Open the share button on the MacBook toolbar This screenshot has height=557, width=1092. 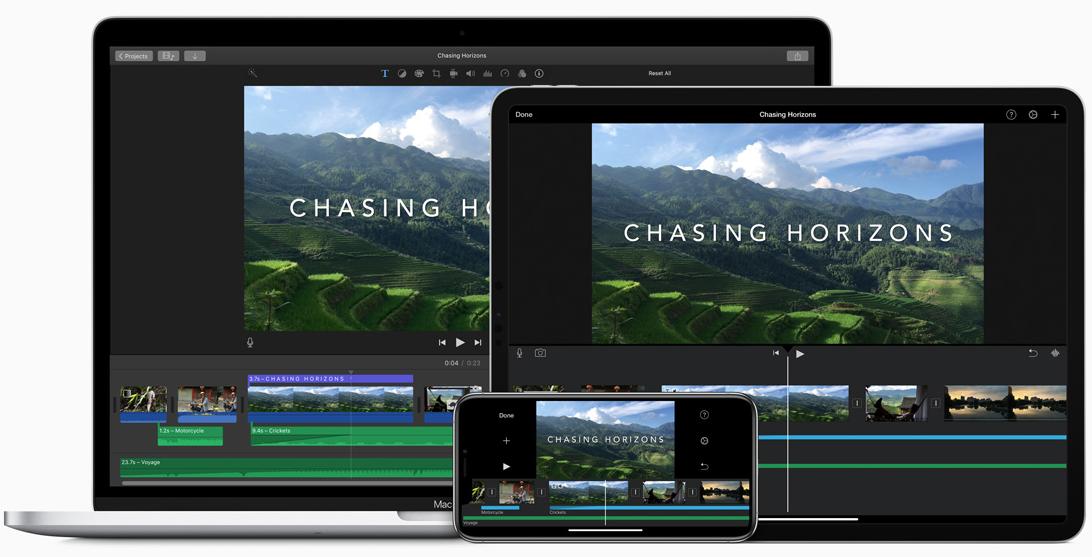coord(797,56)
